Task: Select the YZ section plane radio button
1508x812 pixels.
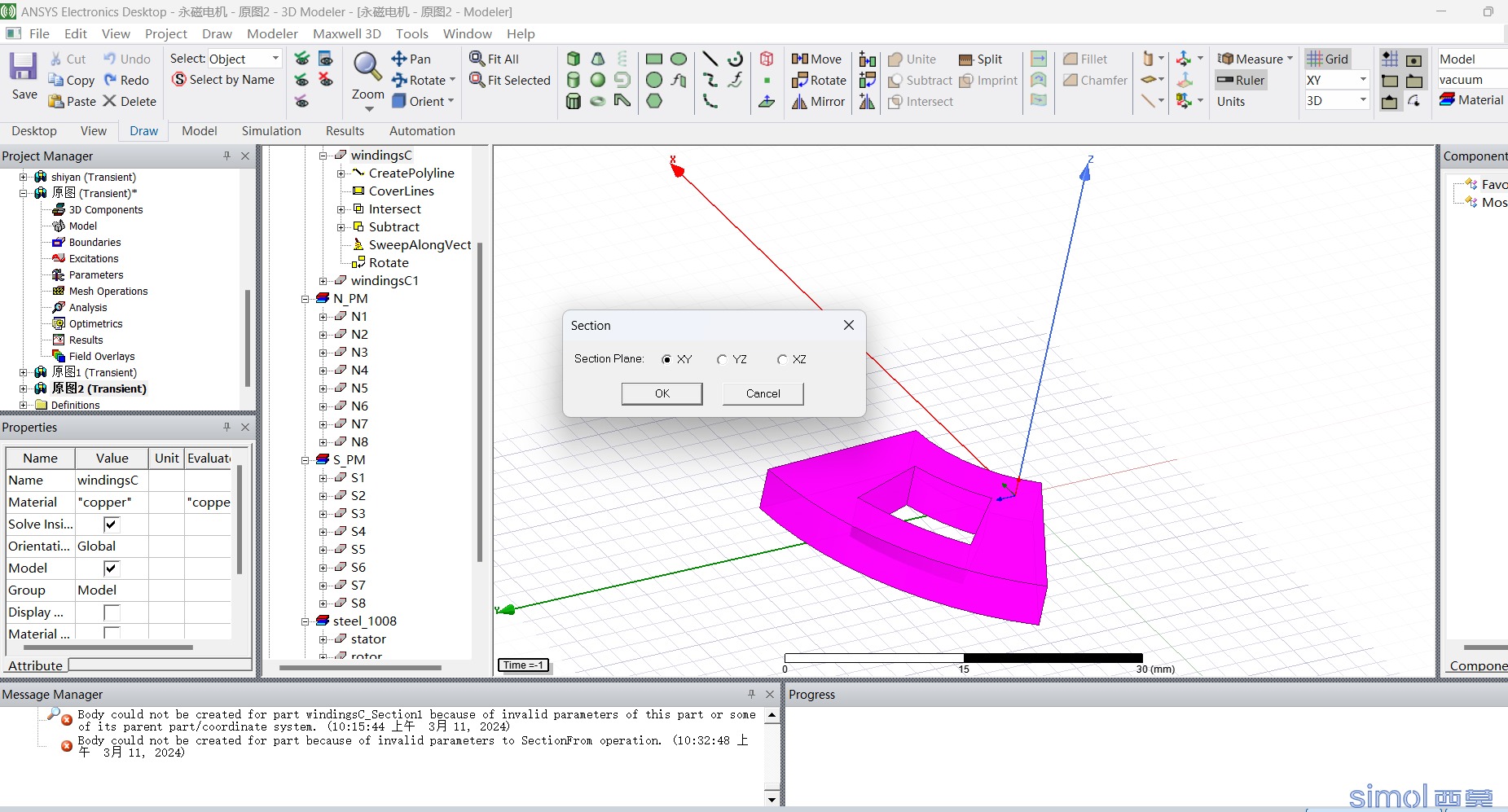Action: [x=722, y=359]
